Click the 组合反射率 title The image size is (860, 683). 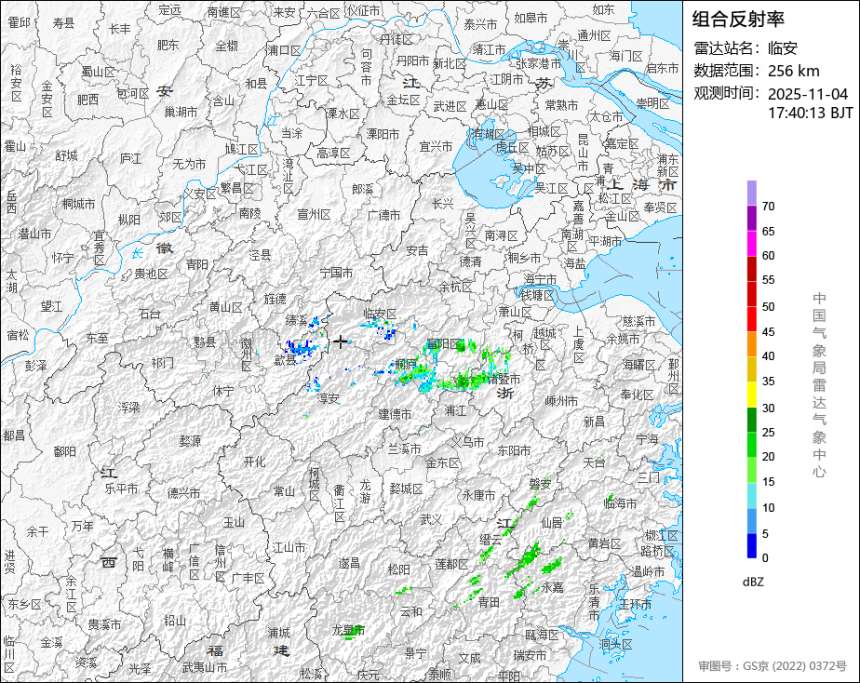(x=738, y=19)
